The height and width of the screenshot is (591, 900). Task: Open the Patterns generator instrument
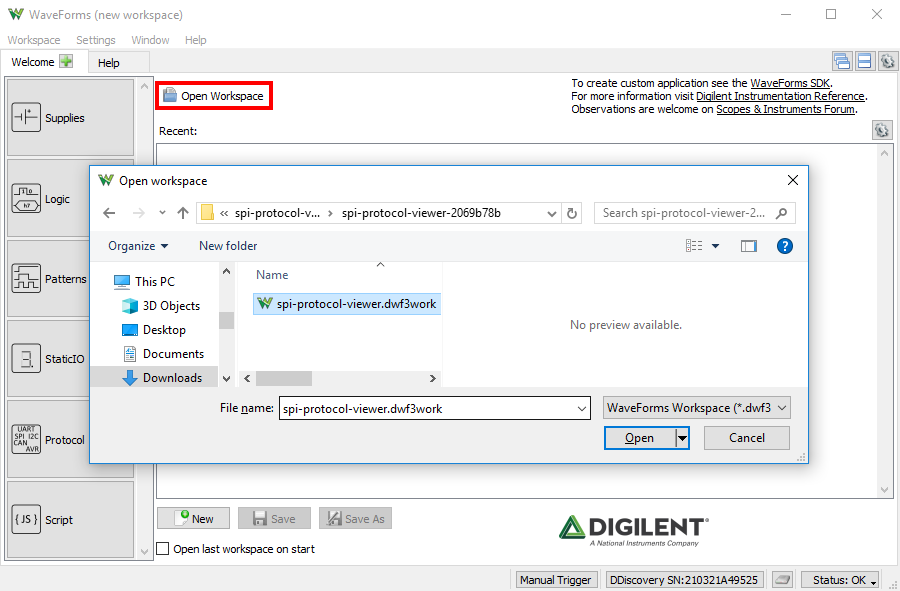(x=70, y=279)
